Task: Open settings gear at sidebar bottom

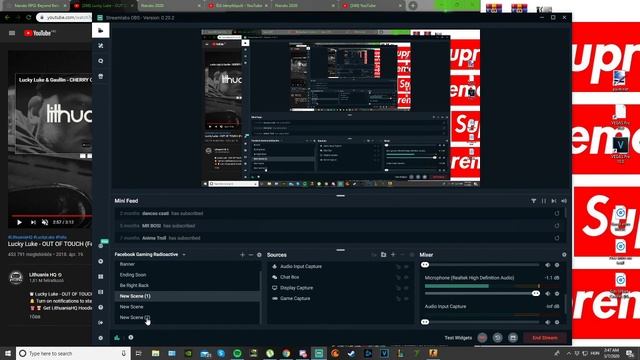Action: [x=100, y=338]
